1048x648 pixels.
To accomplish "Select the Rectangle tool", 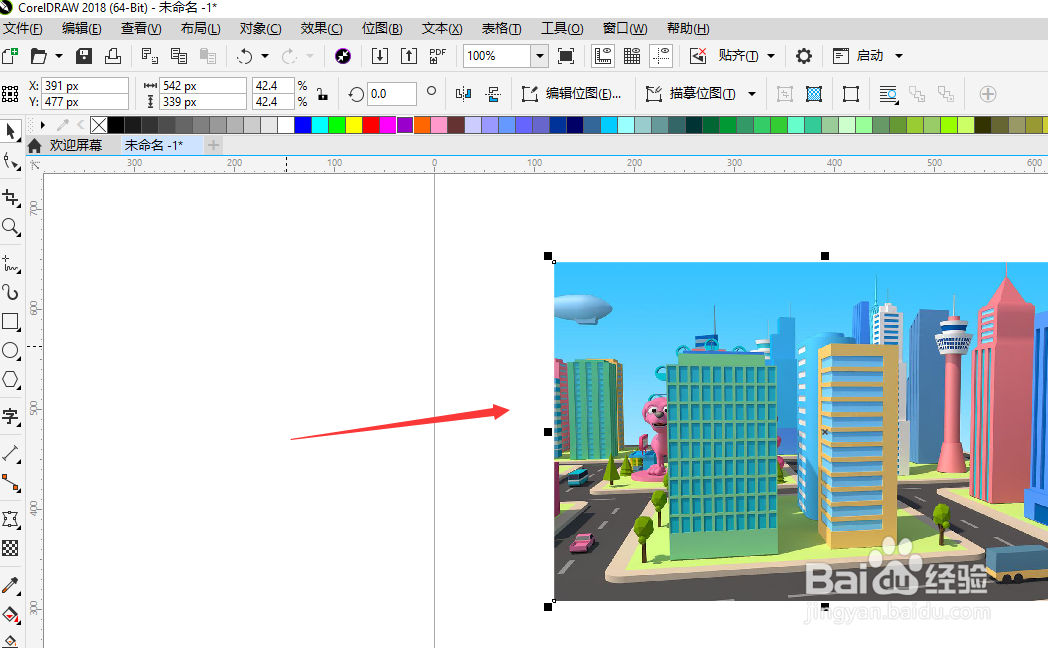I will point(11,321).
